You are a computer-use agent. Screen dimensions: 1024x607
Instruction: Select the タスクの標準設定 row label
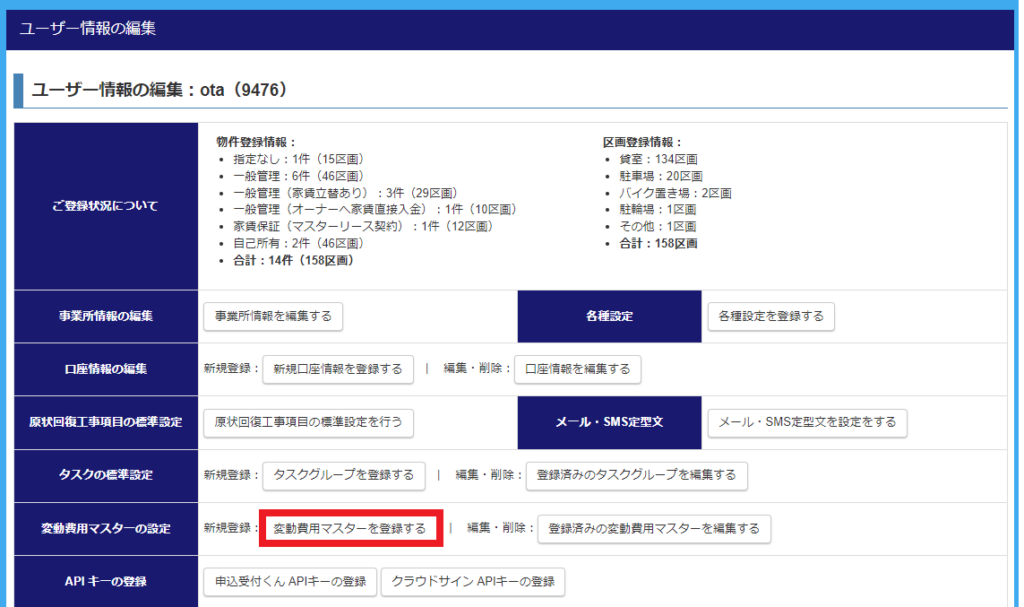coord(106,475)
